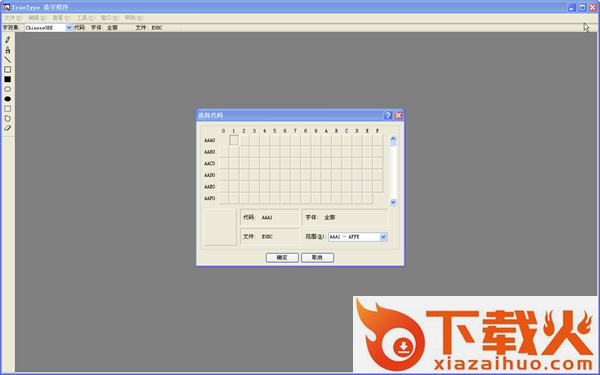This screenshot has width=600, height=375.
Task: Select code cell in row AAC0 column 3
Action: coord(254,163)
